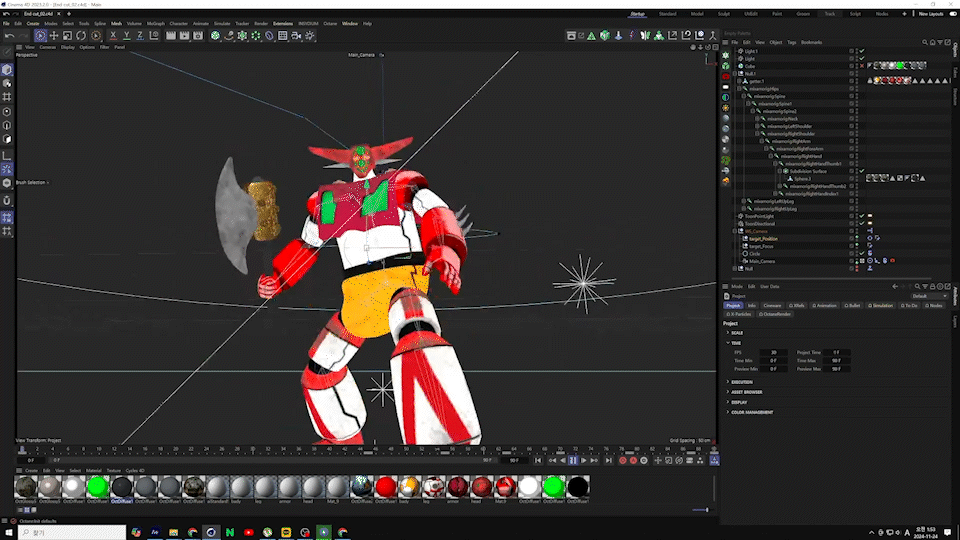Click Render View clapperboard icon
This screenshot has width=960, height=540.
(171, 36)
